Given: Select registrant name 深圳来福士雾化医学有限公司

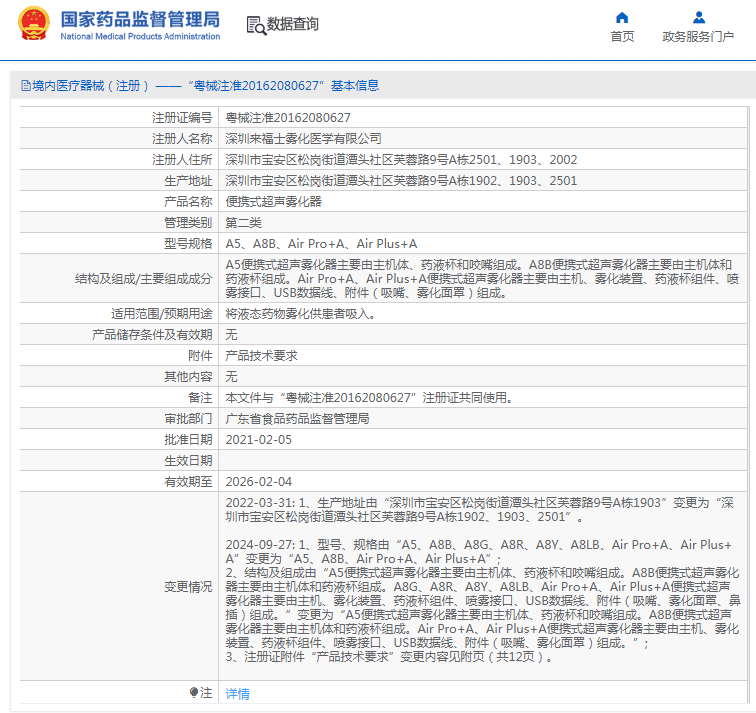Looking at the screenshot, I should point(303,139).
